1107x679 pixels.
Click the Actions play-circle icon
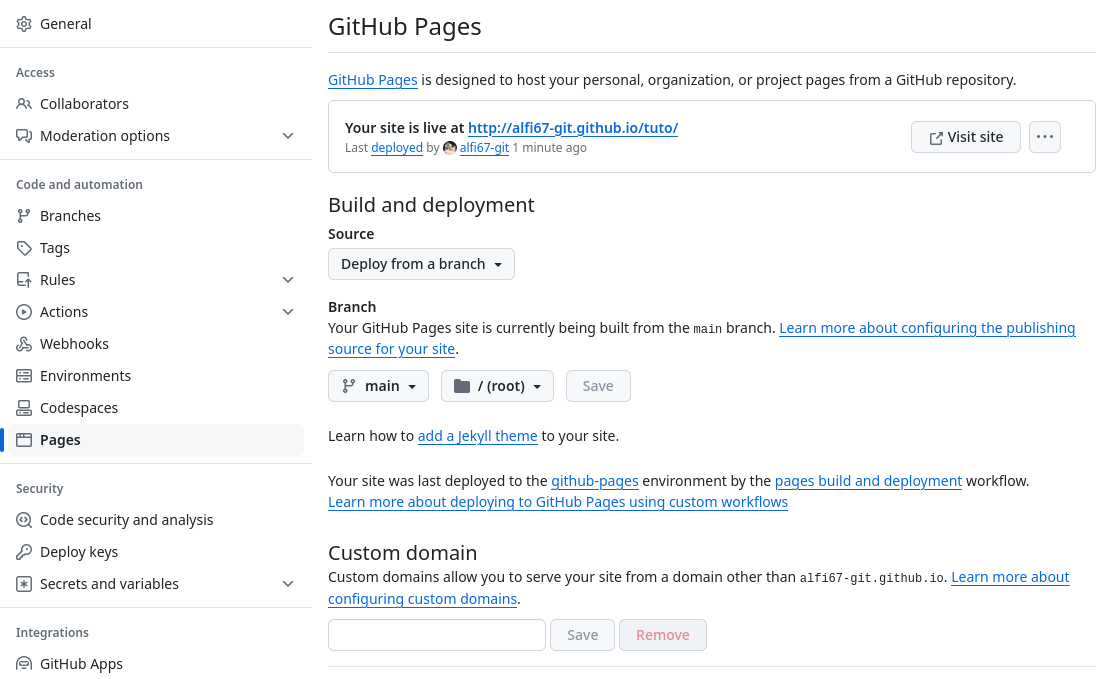tap(24, 312)
